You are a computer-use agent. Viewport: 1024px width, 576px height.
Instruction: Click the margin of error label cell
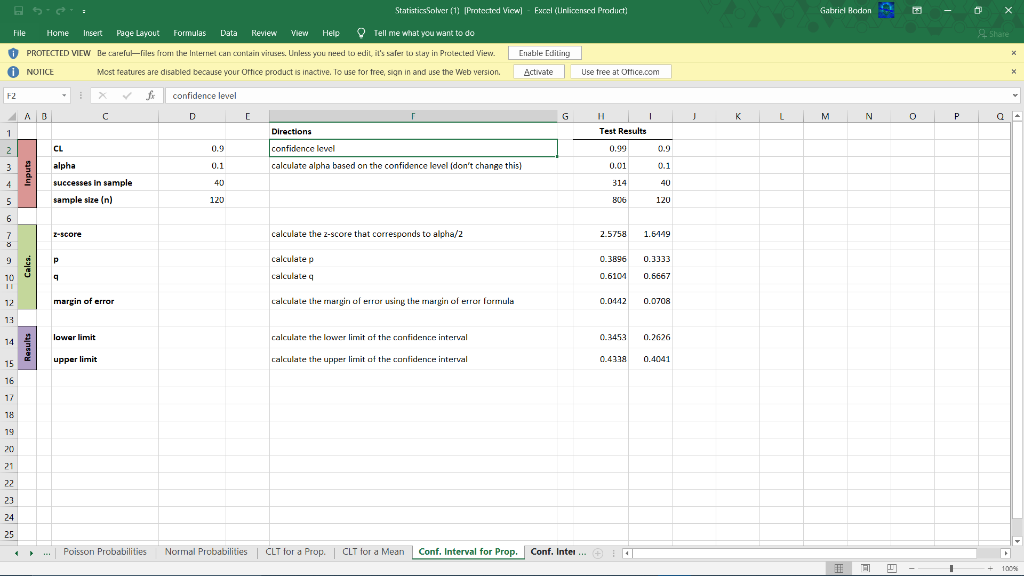(104, 301)
